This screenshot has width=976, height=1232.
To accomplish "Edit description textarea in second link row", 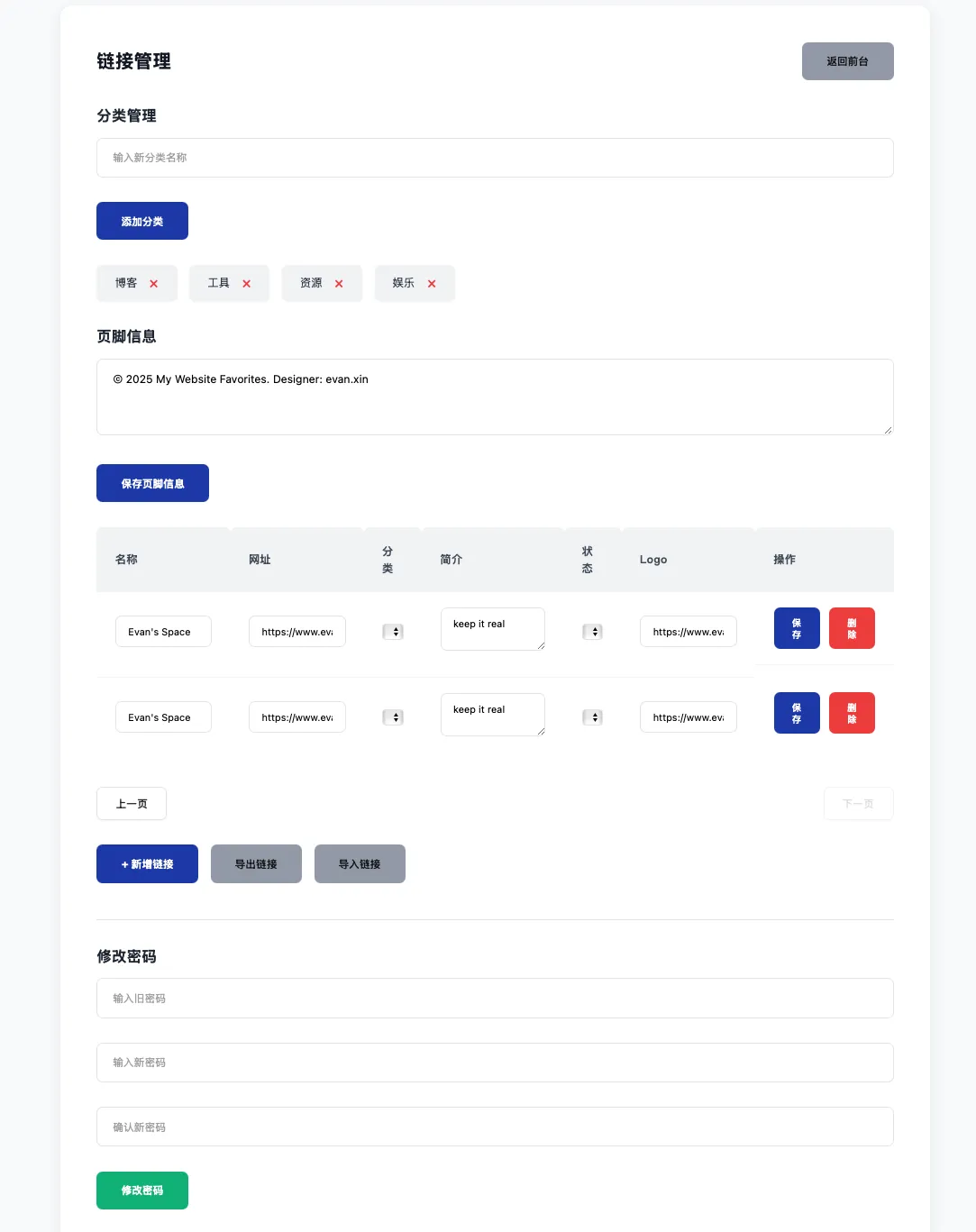I will [x=493, y=715].
